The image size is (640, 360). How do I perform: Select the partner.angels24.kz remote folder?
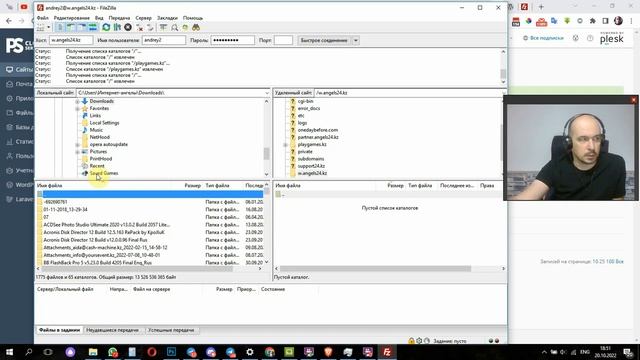pos(318,137)
